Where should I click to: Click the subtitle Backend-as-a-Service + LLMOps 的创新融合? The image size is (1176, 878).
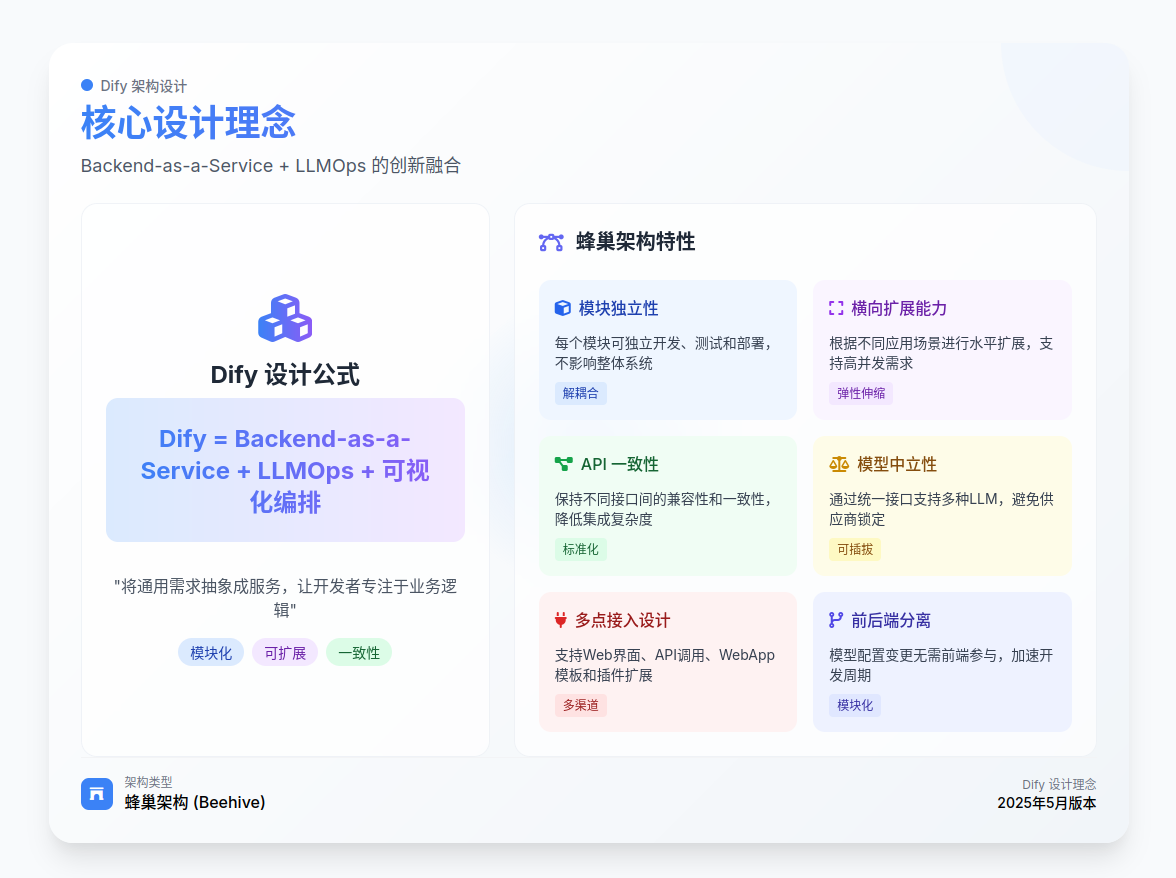click(x=271, y=165)
